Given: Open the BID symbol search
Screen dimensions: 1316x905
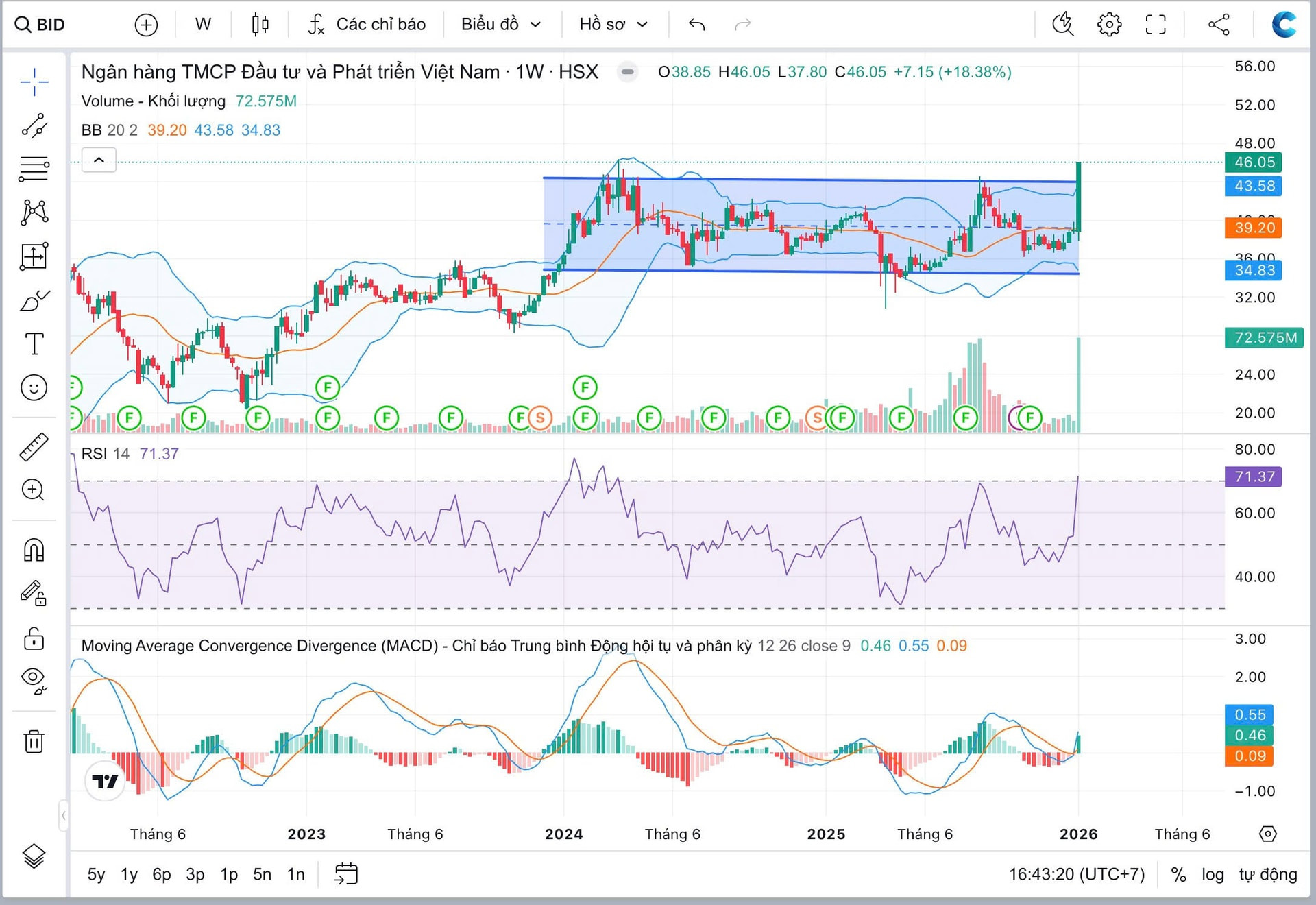Looking at the screenshot, I should 40,25.
